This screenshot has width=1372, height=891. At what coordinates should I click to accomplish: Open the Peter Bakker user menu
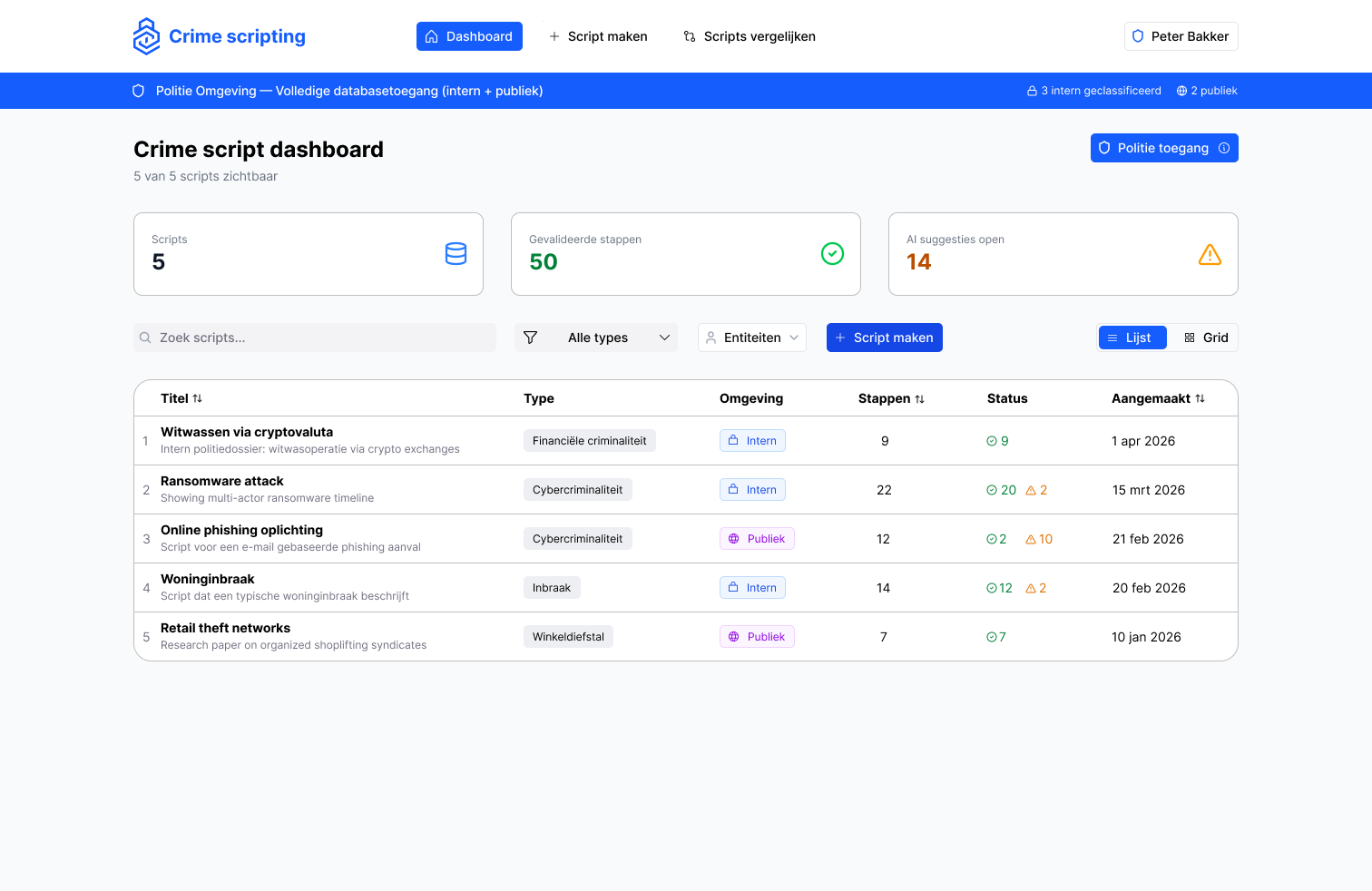[x=1181, y=36]
